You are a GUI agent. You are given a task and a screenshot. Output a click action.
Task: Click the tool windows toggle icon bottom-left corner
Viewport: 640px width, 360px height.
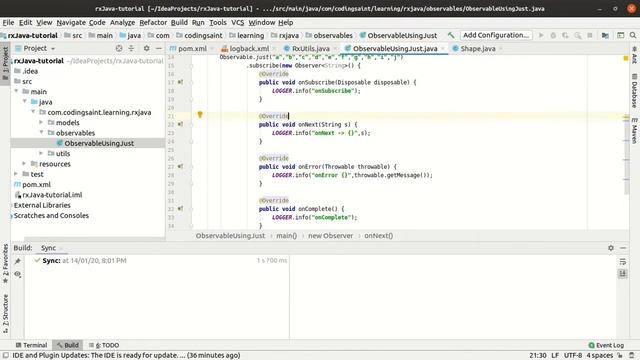5,356
